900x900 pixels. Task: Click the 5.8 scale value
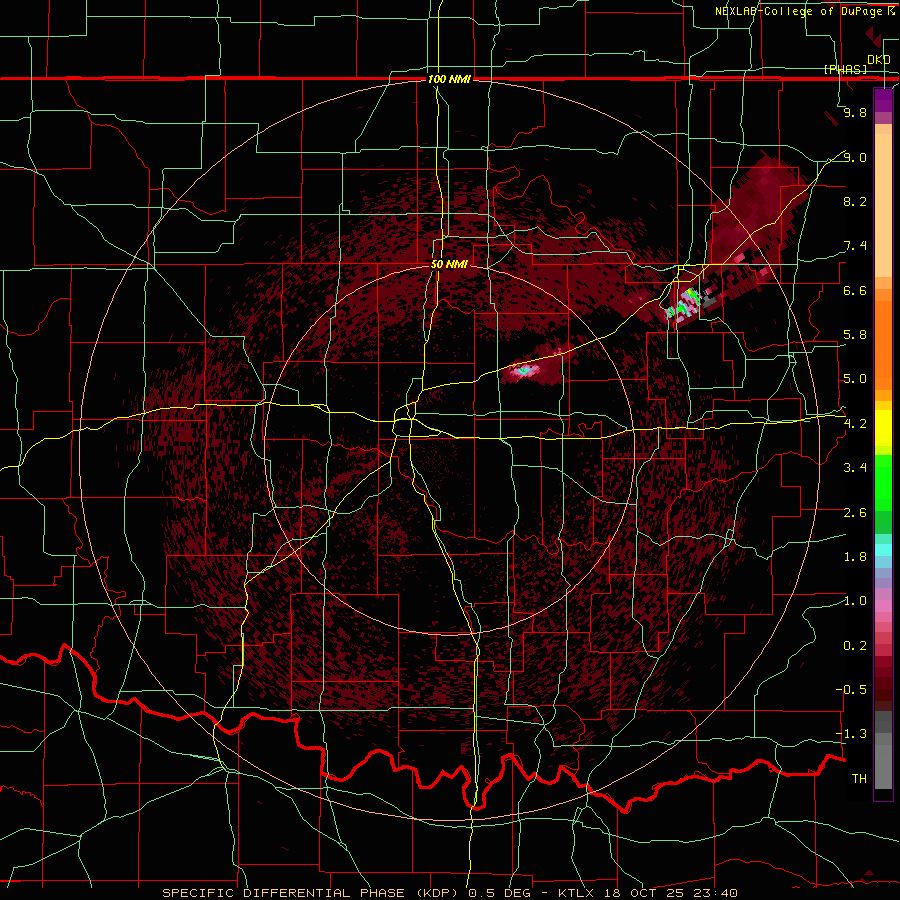click(855, 335)
